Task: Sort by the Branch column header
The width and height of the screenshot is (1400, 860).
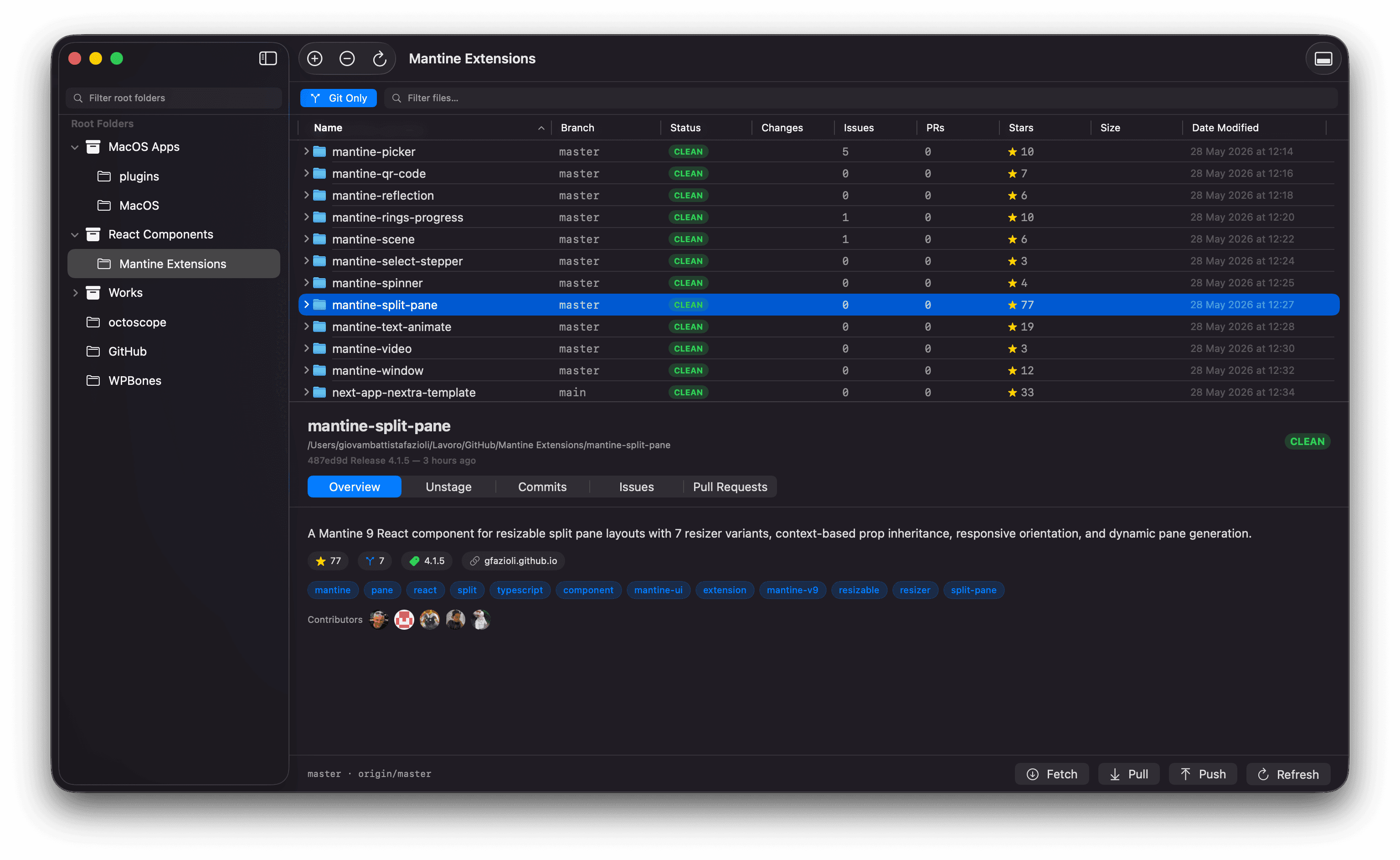Action: coord(577,128)
